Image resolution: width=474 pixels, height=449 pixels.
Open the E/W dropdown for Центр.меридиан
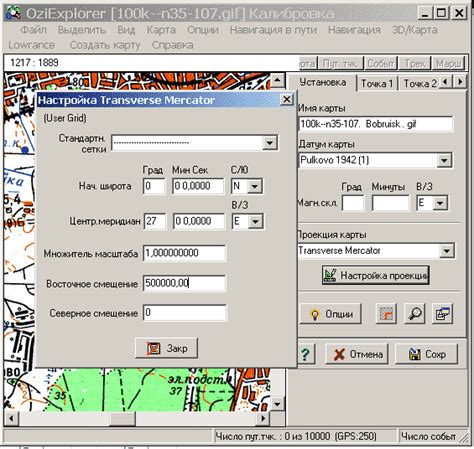(255, 221)
